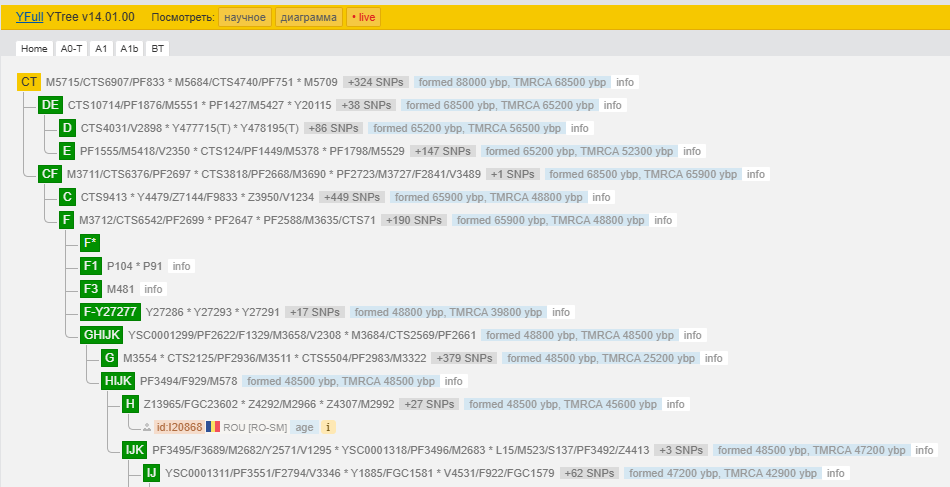The image size is (950, 487).
Task: Expand +27 SNPs for H
Action: pos(429,405)
